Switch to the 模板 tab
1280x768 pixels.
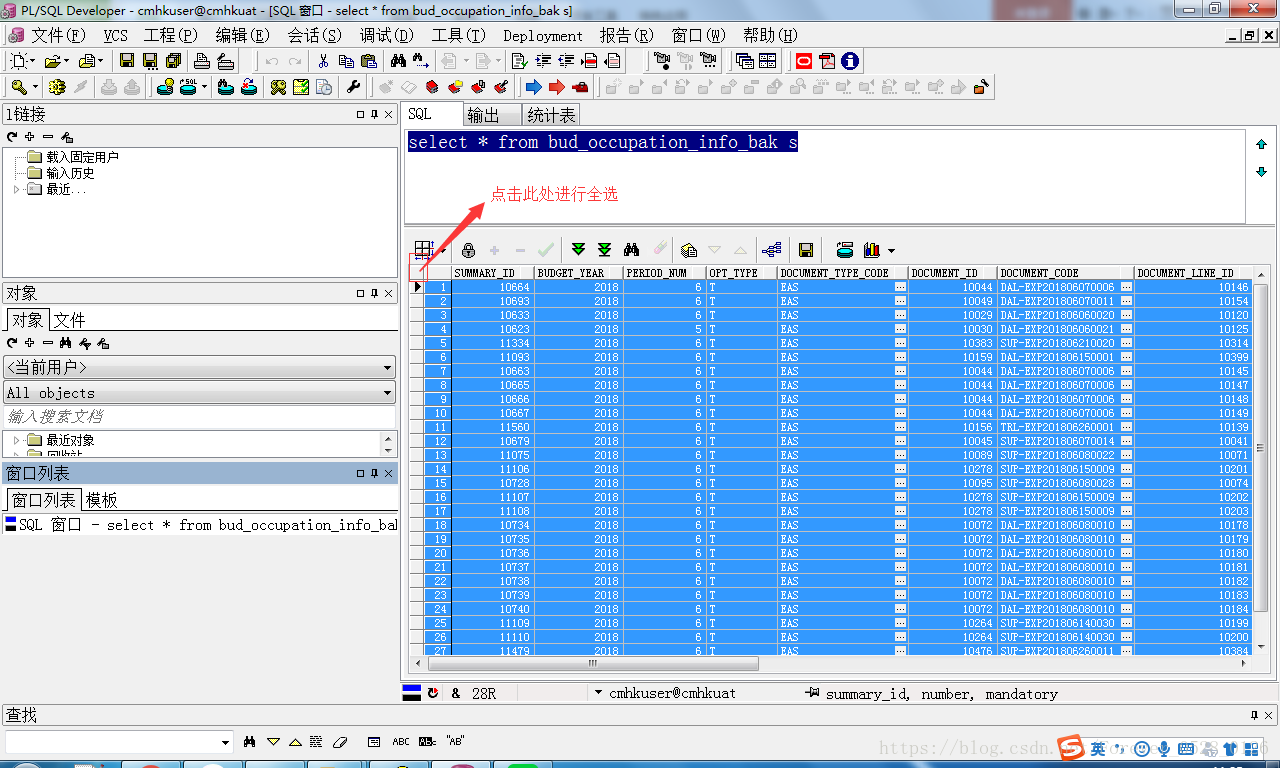(x=101, y=500)
